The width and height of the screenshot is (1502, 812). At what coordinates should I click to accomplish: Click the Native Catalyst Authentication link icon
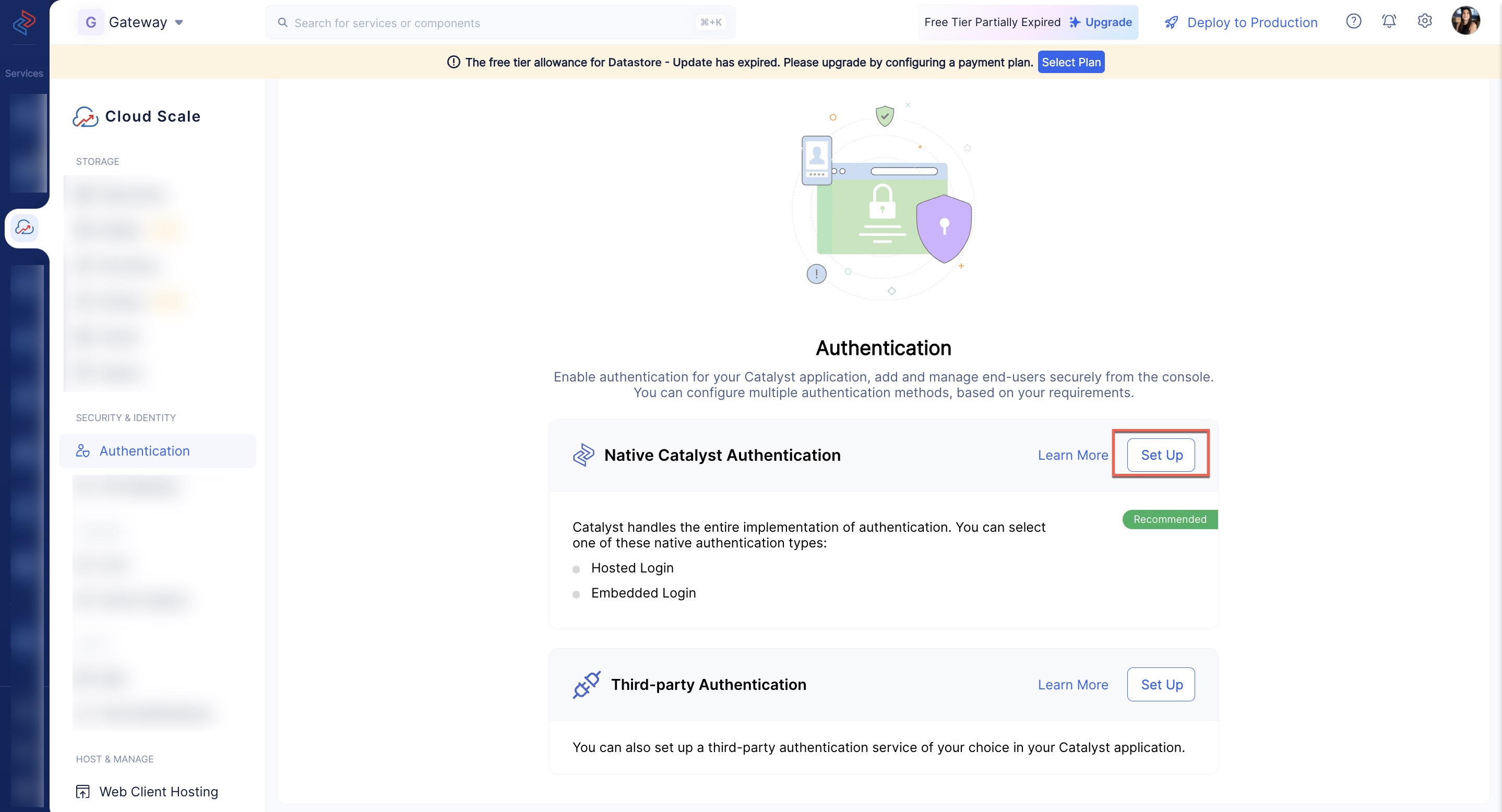tap(584, 455)
